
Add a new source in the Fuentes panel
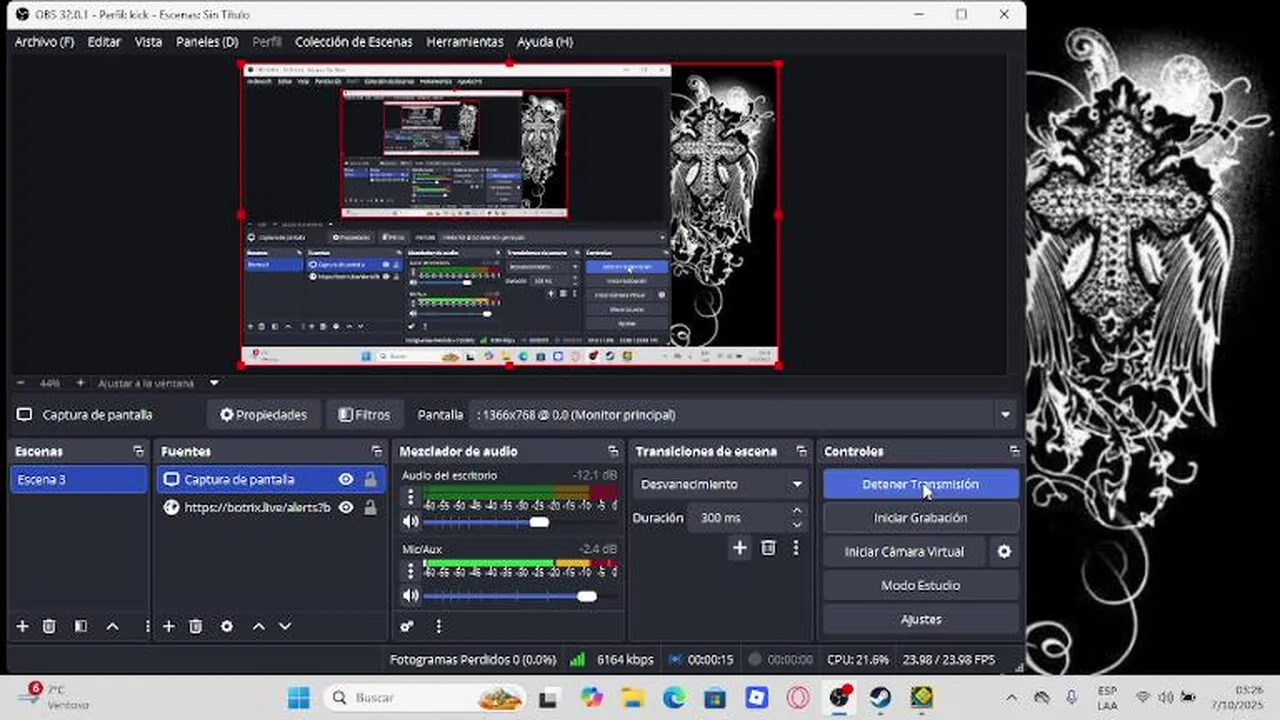pos(169,627)
